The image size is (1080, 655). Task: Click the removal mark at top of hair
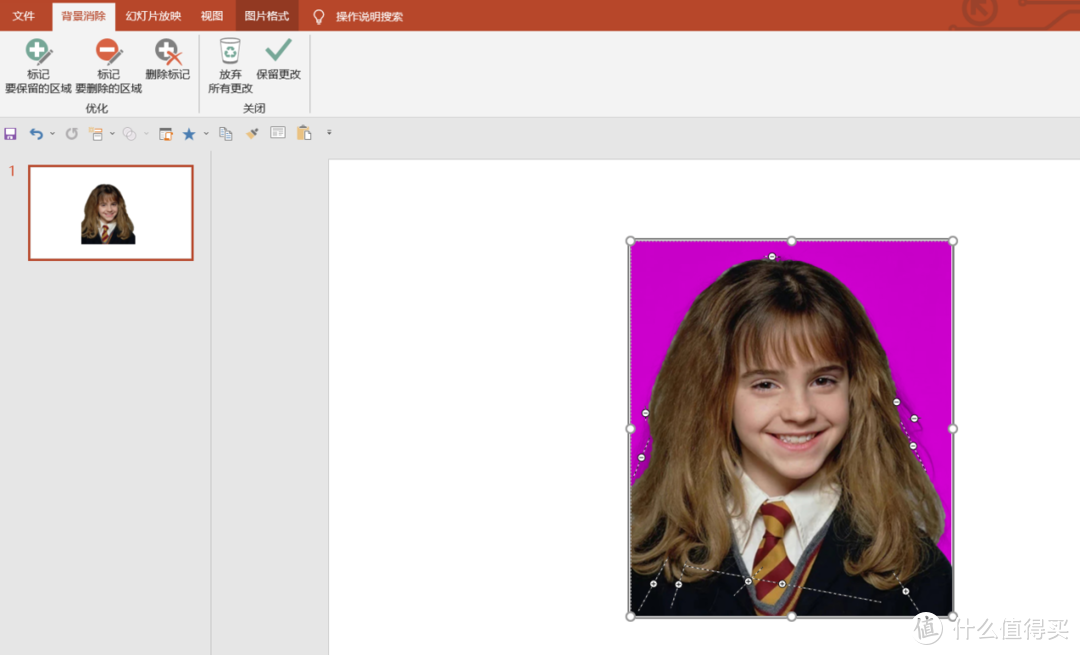tap(771, 257)
